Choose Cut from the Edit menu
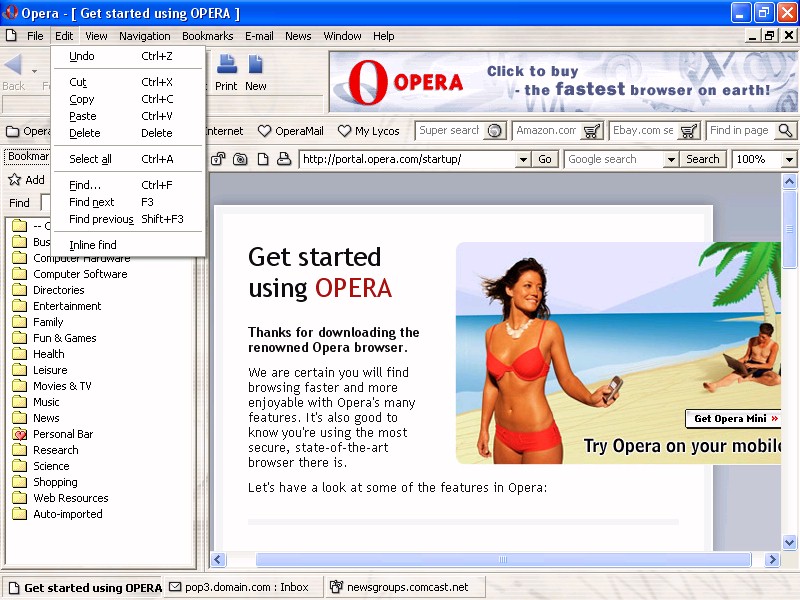Viewport: 800px width, 600px height. point(128,82)
